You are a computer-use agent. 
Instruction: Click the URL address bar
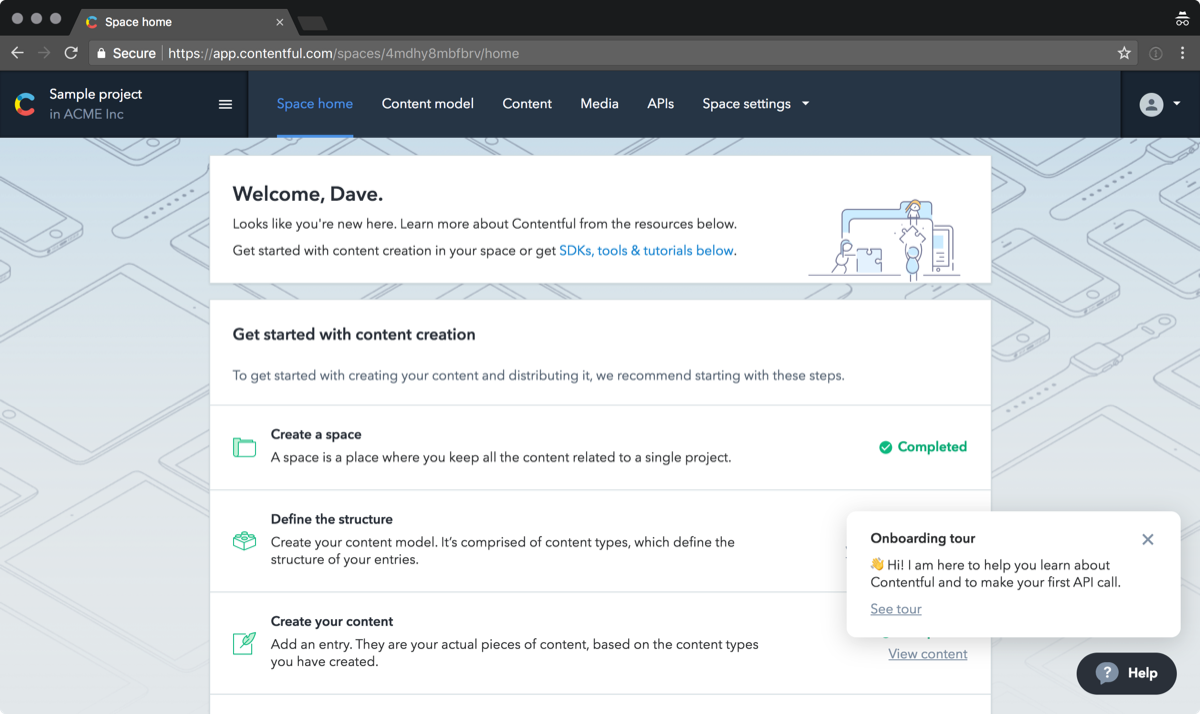[610, 53]
